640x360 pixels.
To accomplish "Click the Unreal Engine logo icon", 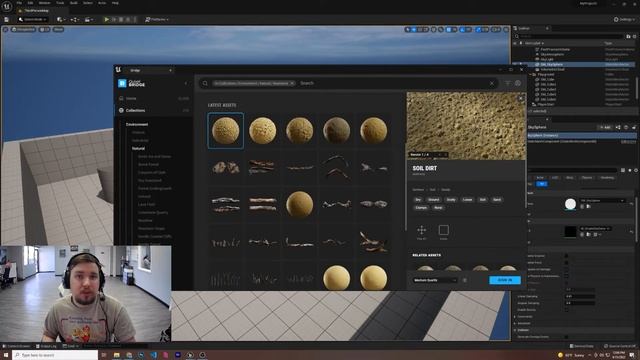I will (x=7, y=6).
